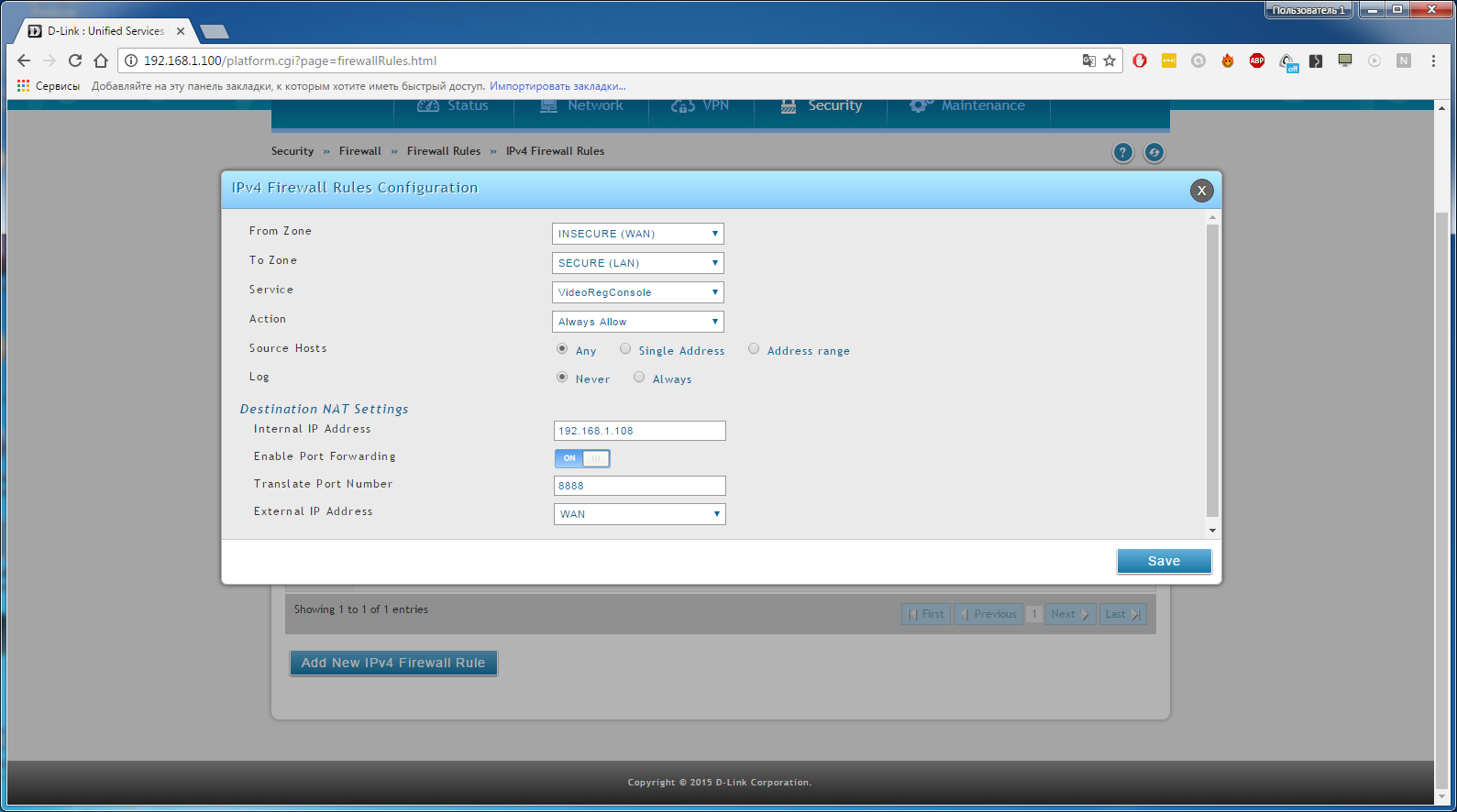
Task: Go to the Next page of entries
Action: [1070, 614]
